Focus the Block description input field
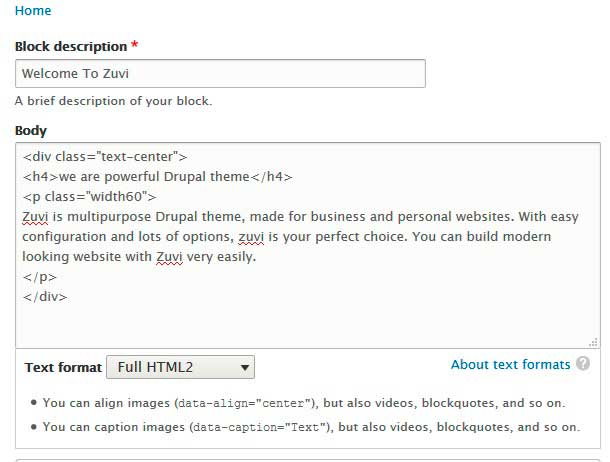 pos(220,74)
